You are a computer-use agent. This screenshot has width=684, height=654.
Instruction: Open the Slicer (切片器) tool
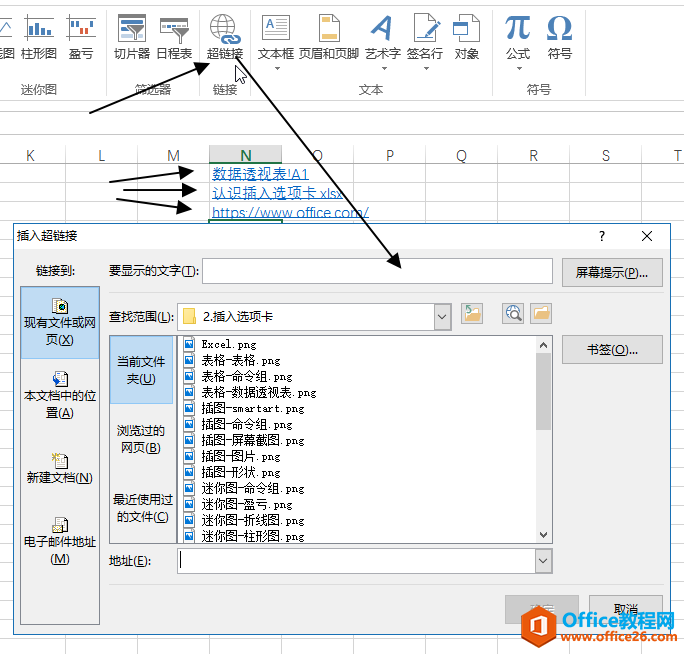(x=132, y=38)
